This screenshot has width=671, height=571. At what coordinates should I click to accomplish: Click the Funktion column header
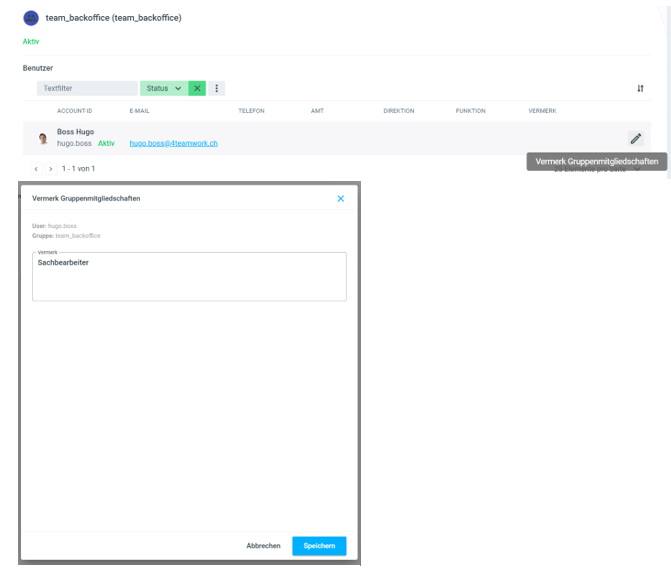(470, 110)
